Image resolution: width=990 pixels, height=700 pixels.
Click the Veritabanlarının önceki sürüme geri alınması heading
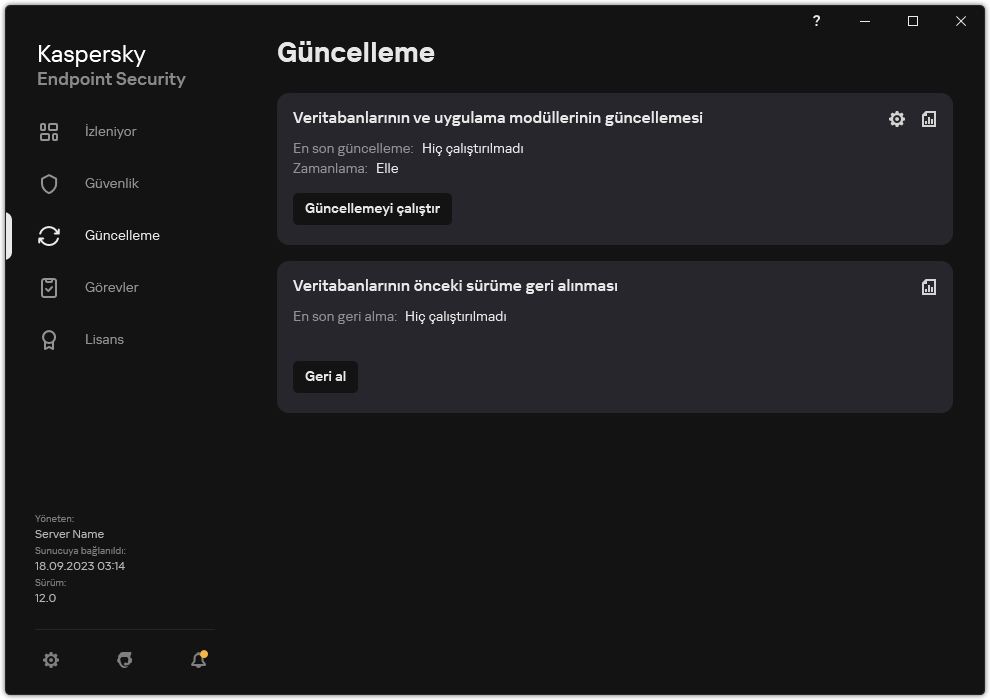455,286
